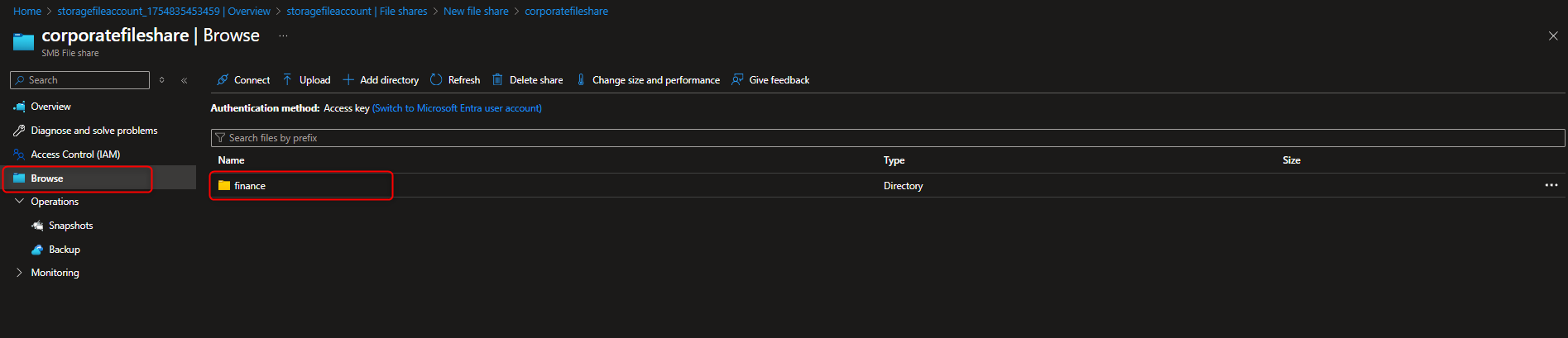Viewport: 1568px width, 338px height.
Task: Click the Add directory plus icon
Action: pyautogui.click(x=348, y=80)
